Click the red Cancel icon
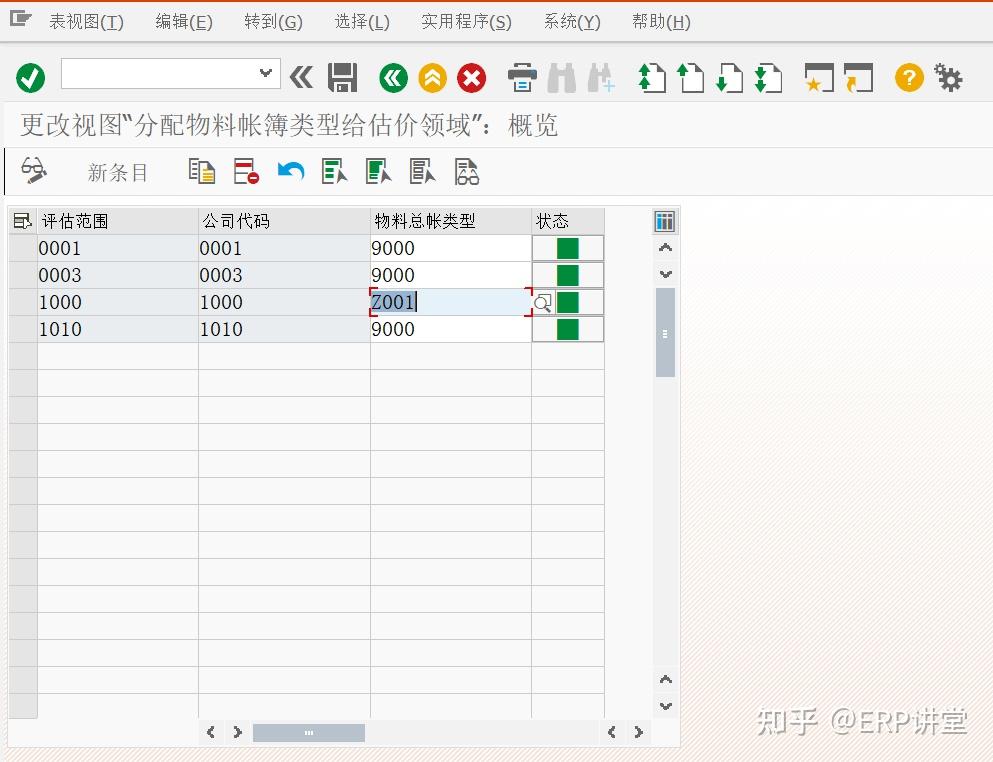Screen dimensions: 993x762 coord(471,77)
